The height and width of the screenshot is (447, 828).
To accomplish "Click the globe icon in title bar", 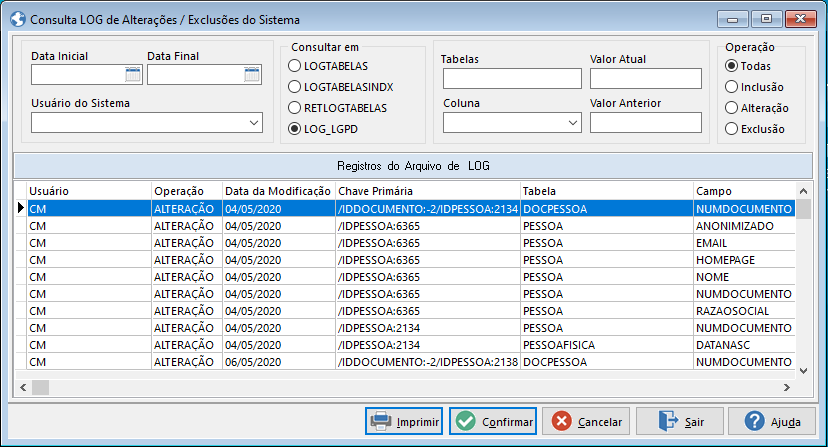I will tap(18, 19).
